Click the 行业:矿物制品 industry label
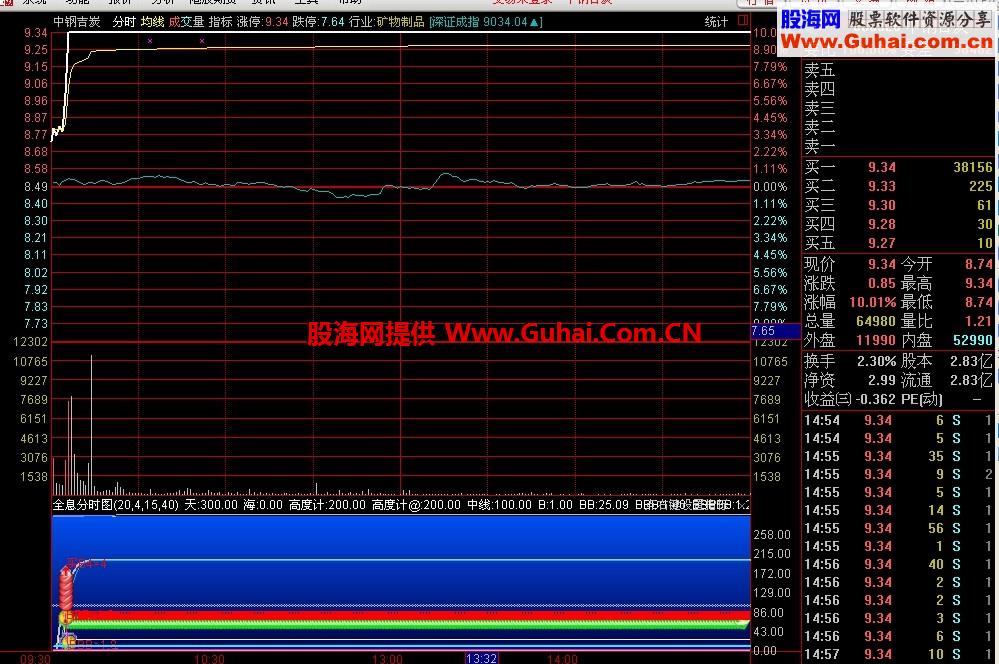999x664 pixels. pyautogui.click(x=386, y=22)
